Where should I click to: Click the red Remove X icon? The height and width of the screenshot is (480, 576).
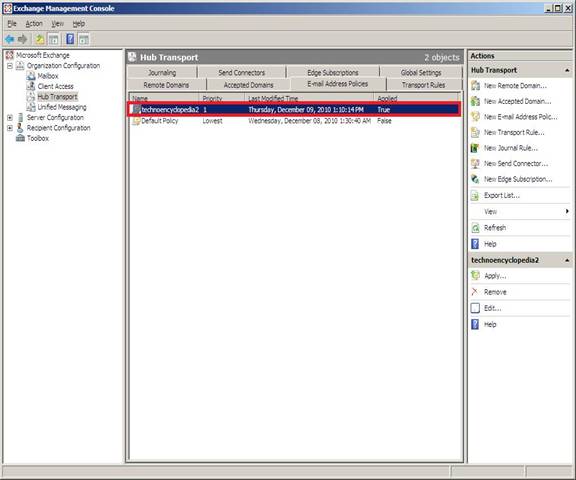475,292
